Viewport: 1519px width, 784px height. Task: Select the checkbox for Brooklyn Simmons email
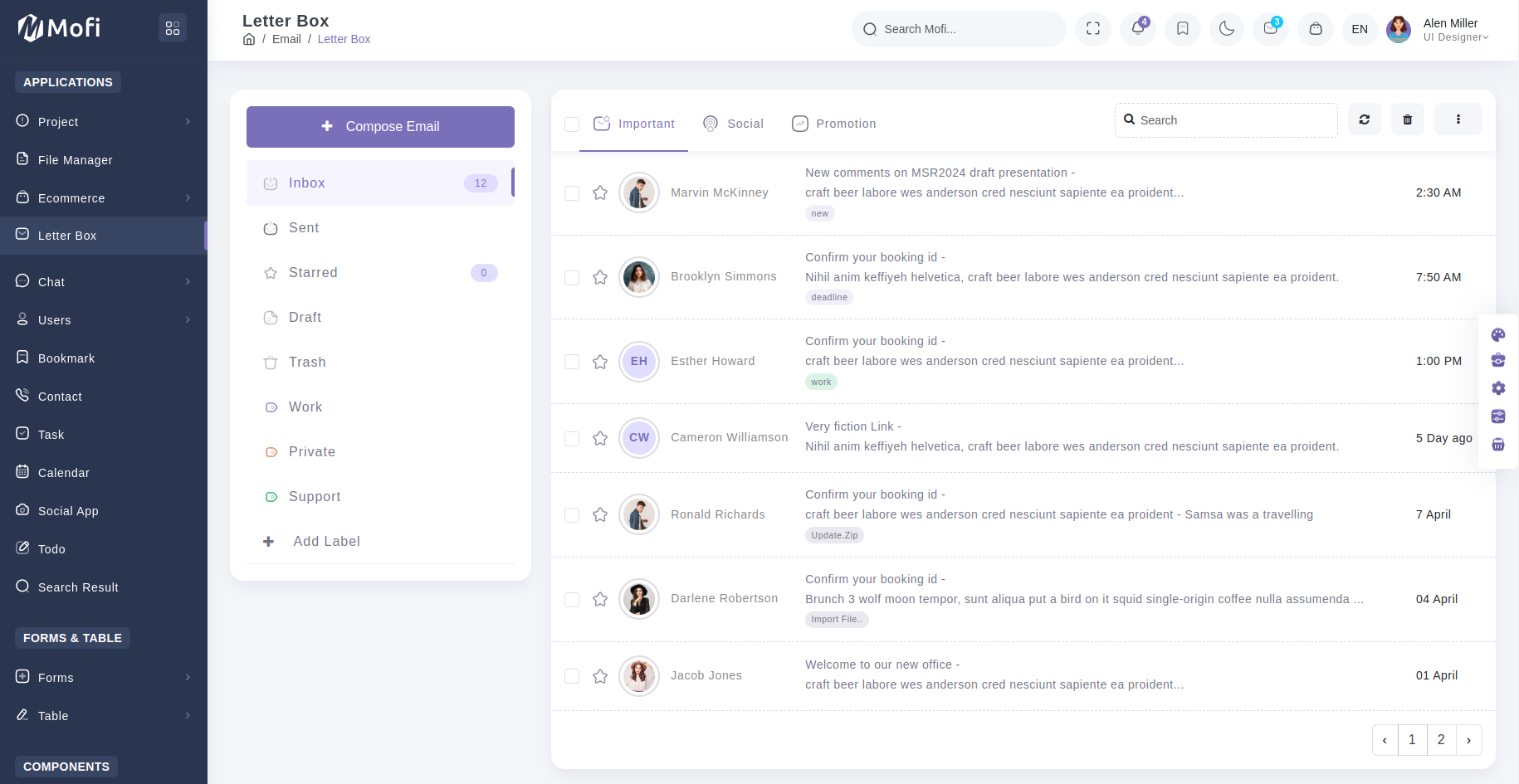[x=572, y=278]
